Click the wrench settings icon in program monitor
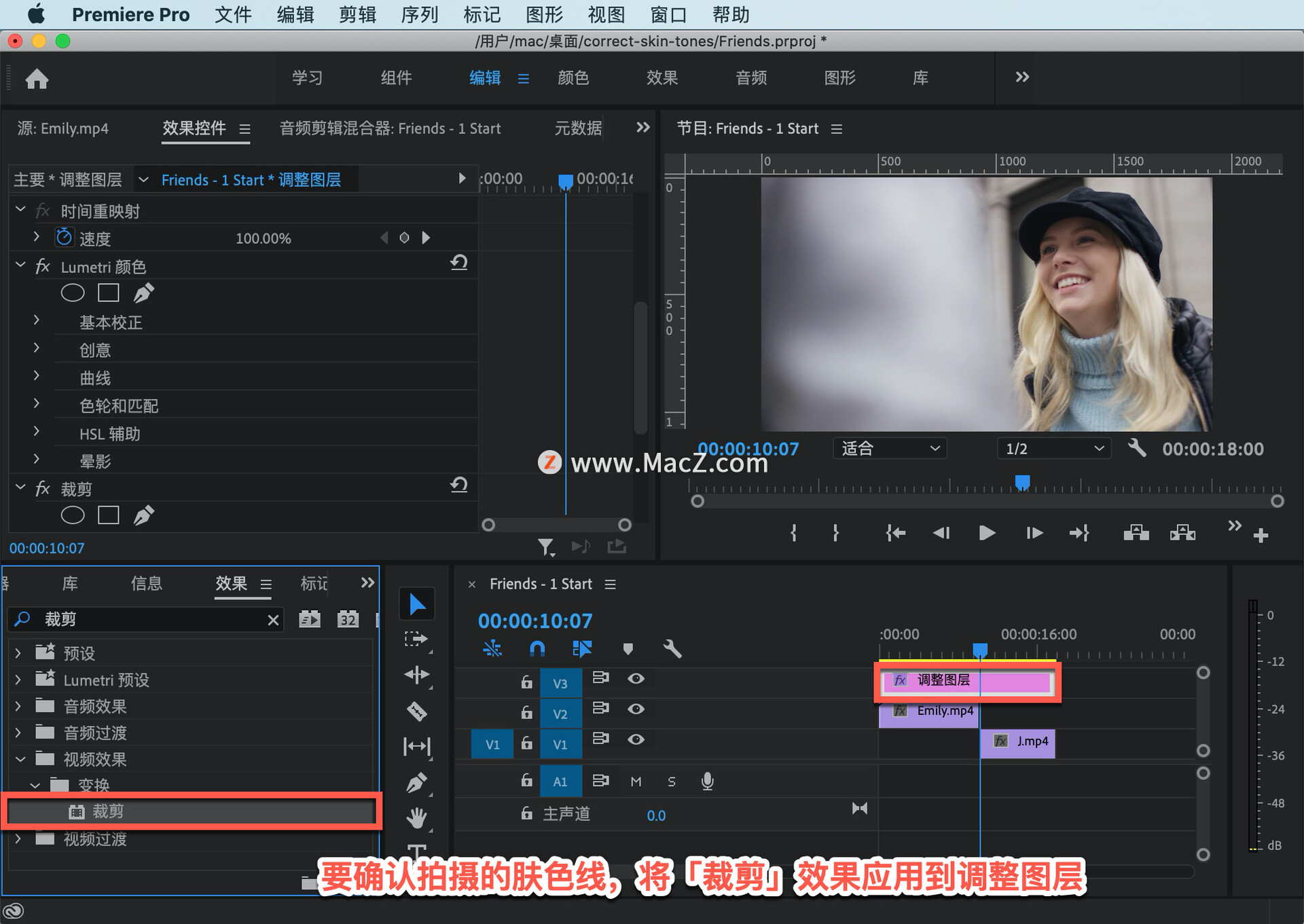Viewport: 1304px width, 924px height. pos(1137,448)
